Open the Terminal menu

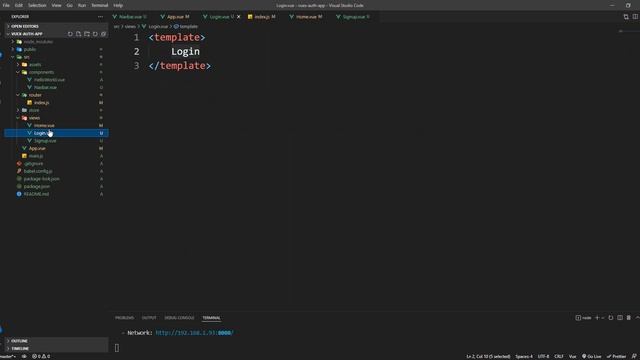point(100,5)
